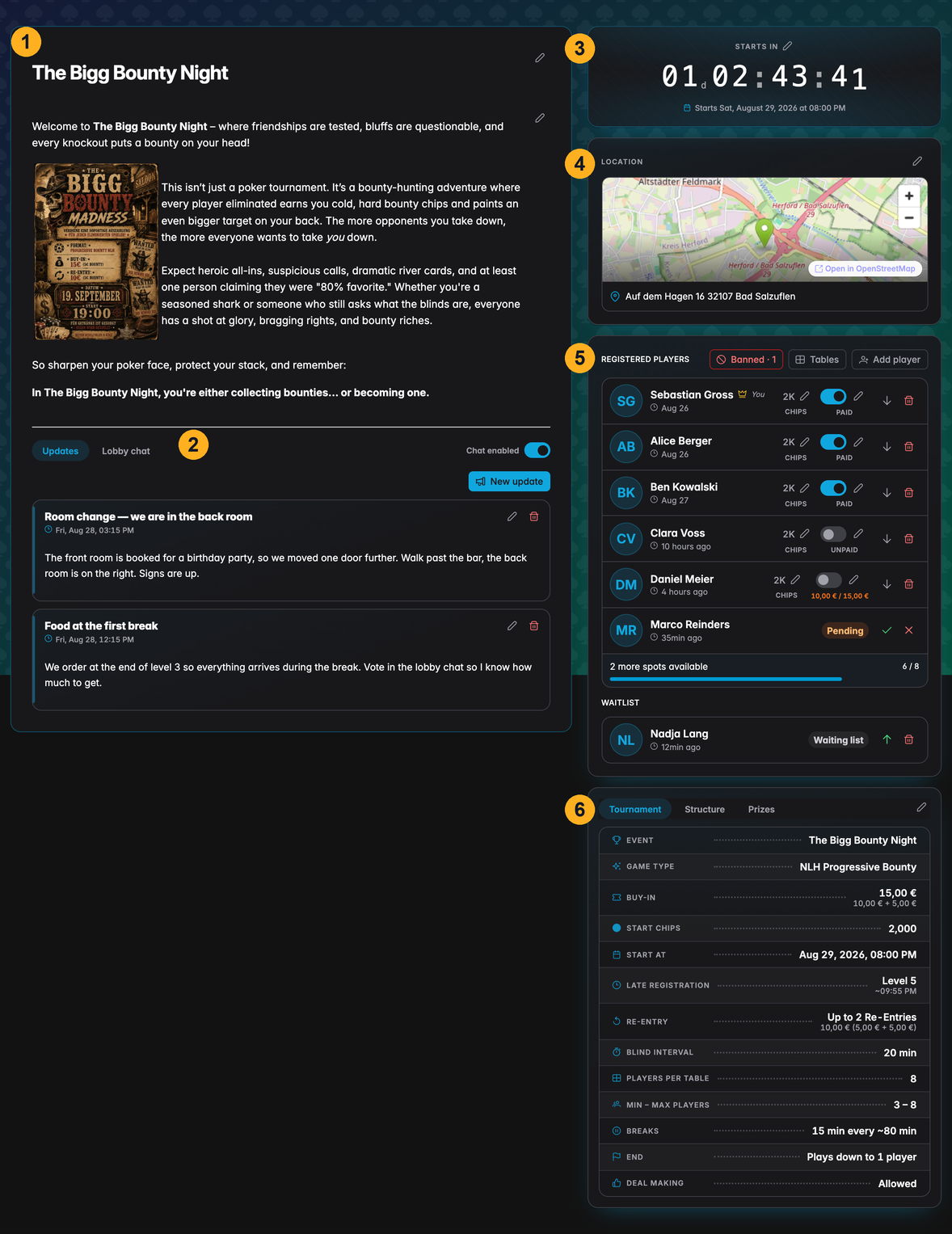952x1234 pixels.
Task: Open the Lobby chat tab
Action: 126,451
